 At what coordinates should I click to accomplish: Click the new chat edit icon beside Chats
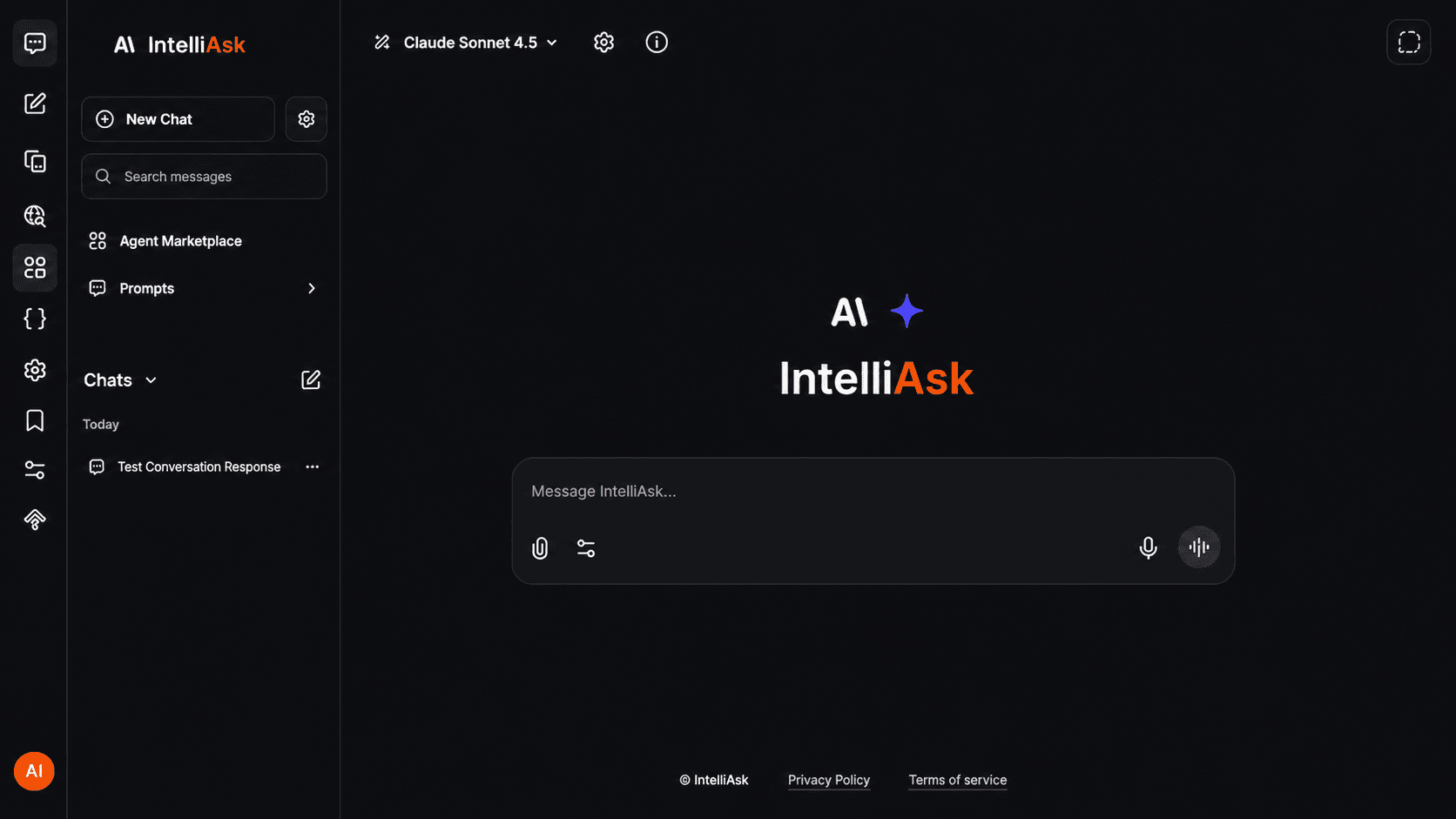click(311, 380)
